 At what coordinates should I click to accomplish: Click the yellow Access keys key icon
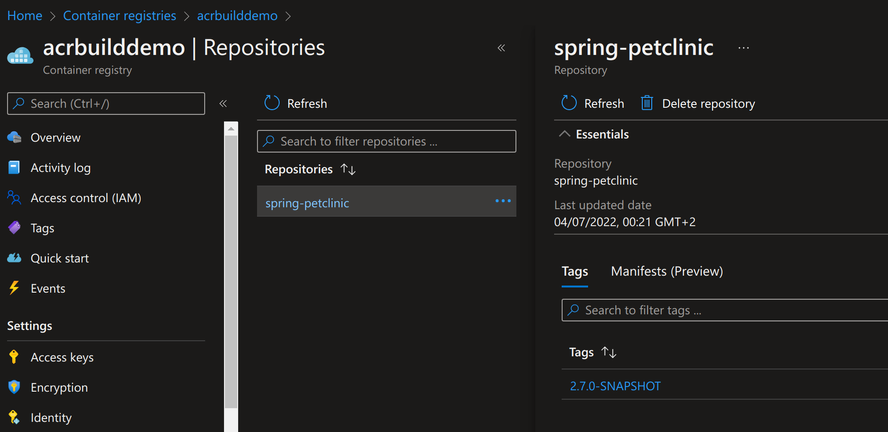[14, 357]
